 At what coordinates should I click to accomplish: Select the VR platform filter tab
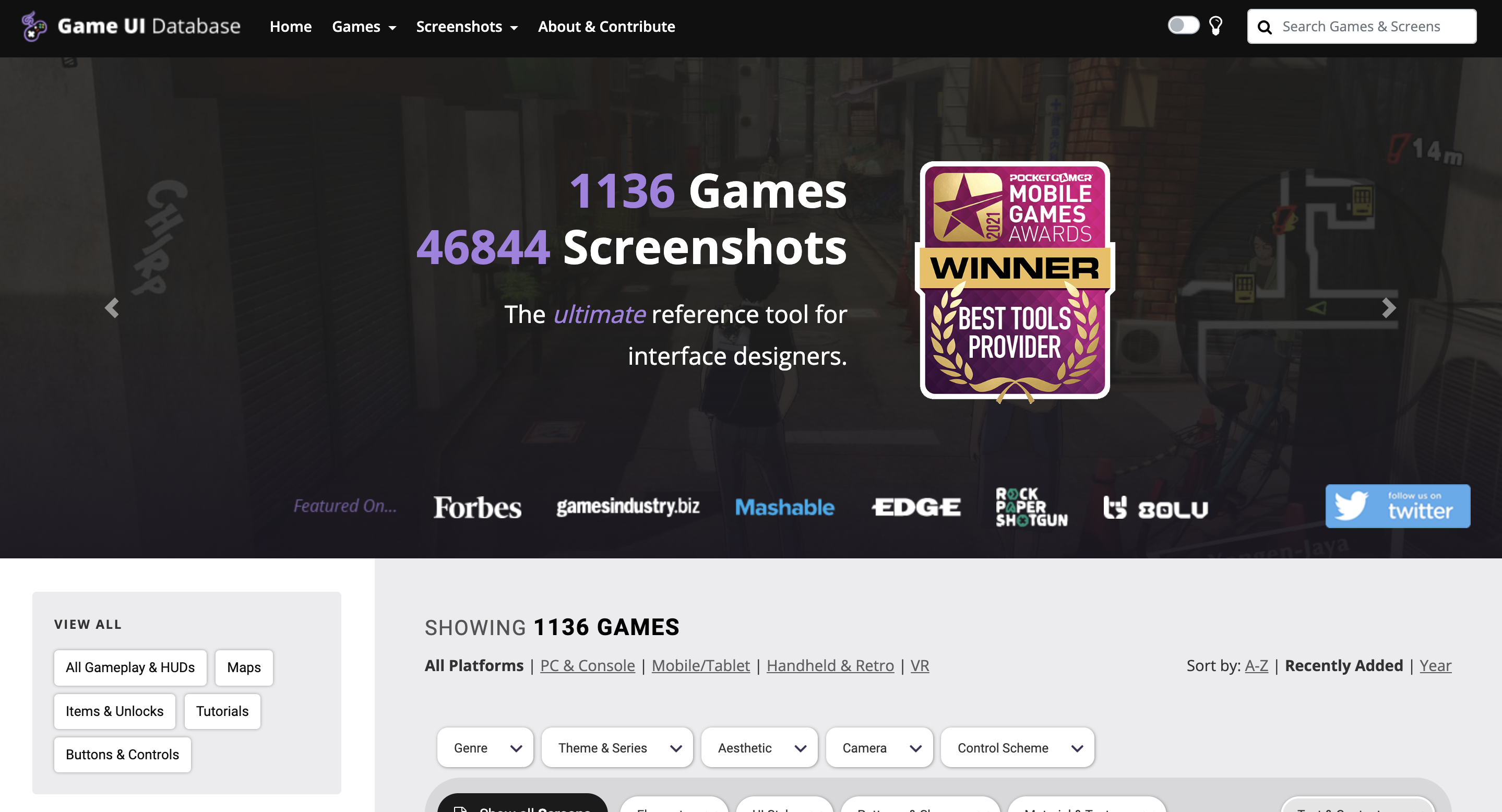[x=920, y=665]
